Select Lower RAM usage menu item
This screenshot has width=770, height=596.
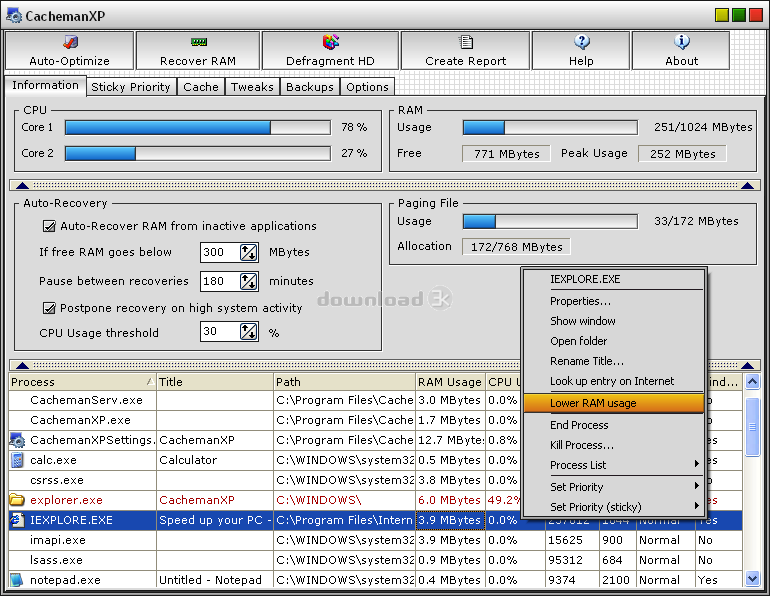(x=614, y=403)
